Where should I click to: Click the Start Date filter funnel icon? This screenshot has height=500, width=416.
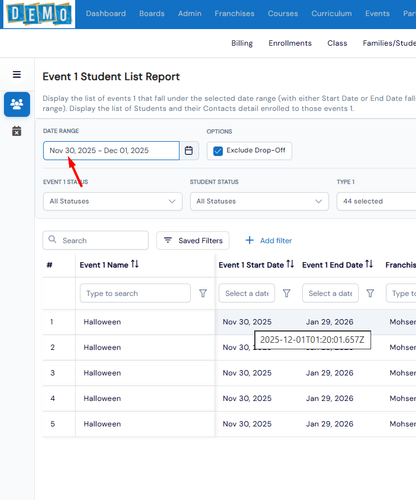(x=286, y=293)
